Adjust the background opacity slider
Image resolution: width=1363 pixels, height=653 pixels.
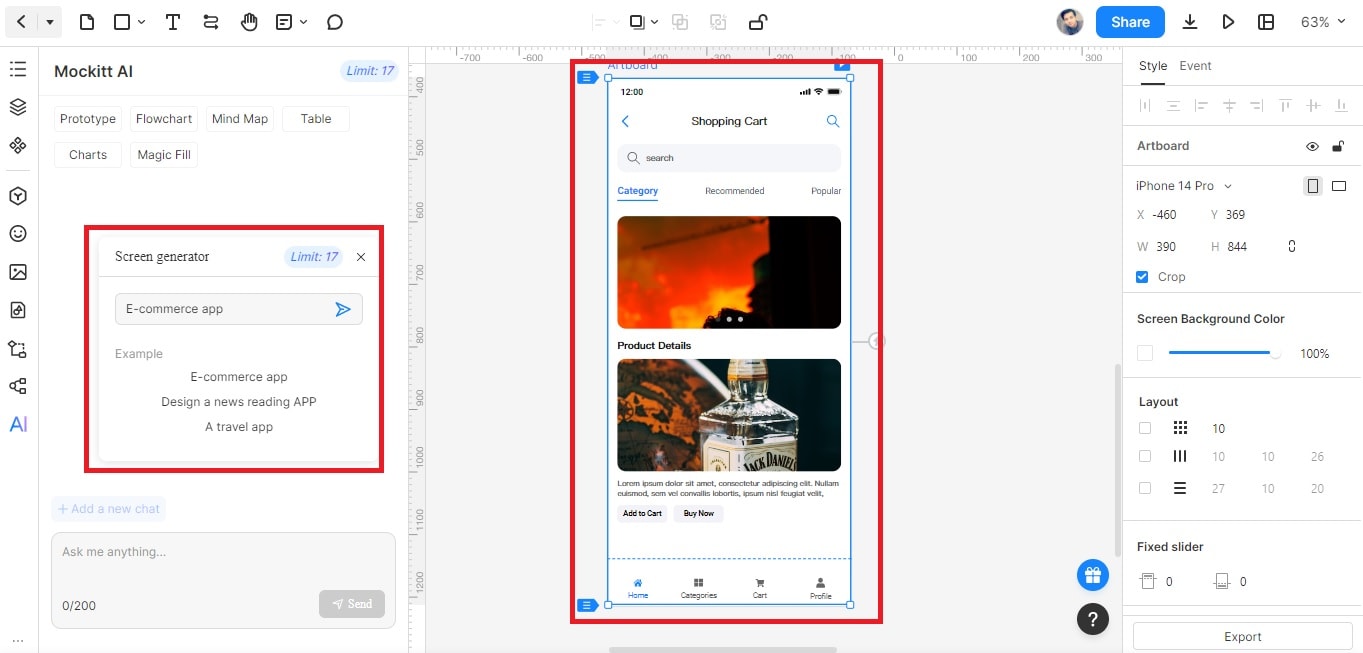[x=1224, y=353]
